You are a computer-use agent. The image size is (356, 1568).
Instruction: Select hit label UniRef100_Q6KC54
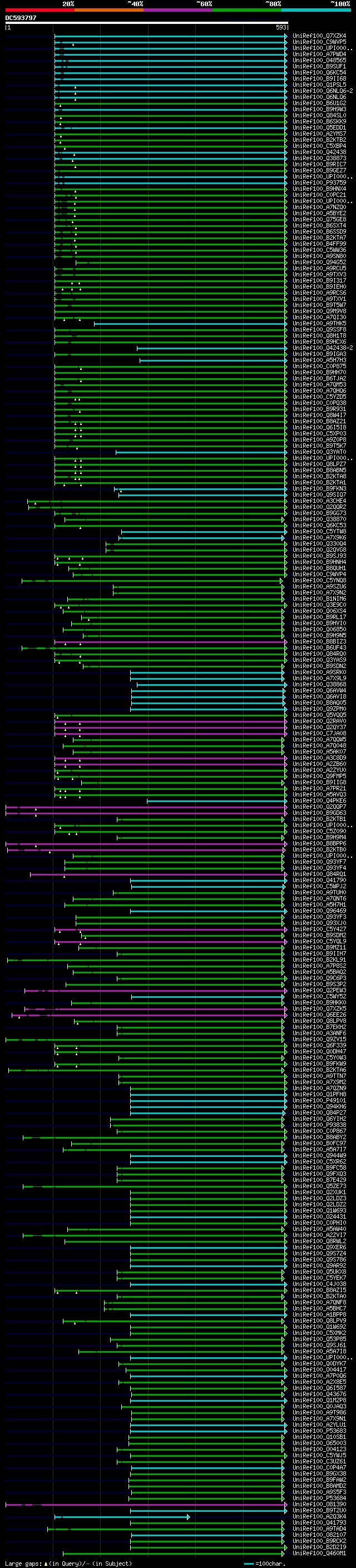click(319, 72)
